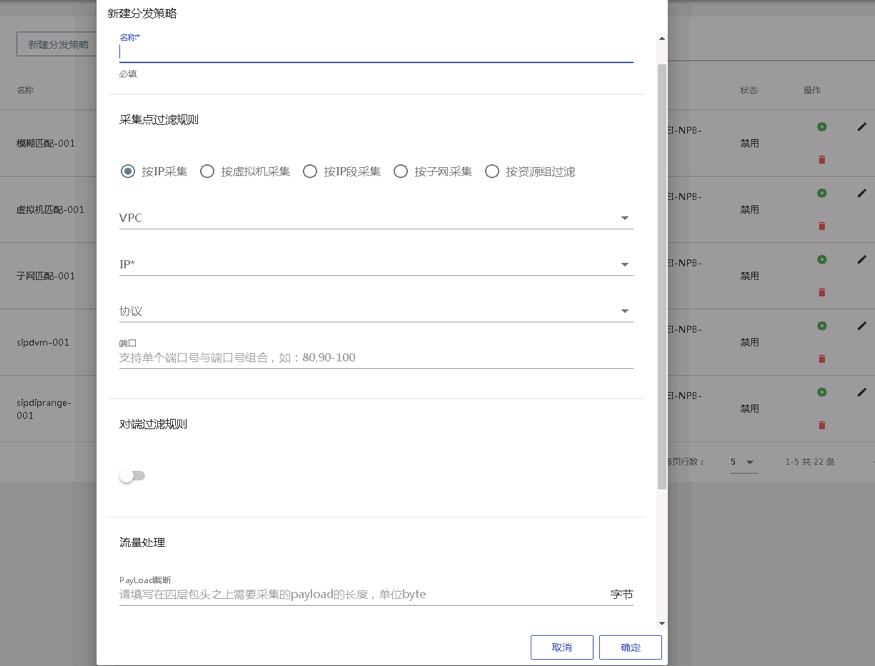Open the page size selector showing 5
The image size is (875, 666).
coord(744,462)
